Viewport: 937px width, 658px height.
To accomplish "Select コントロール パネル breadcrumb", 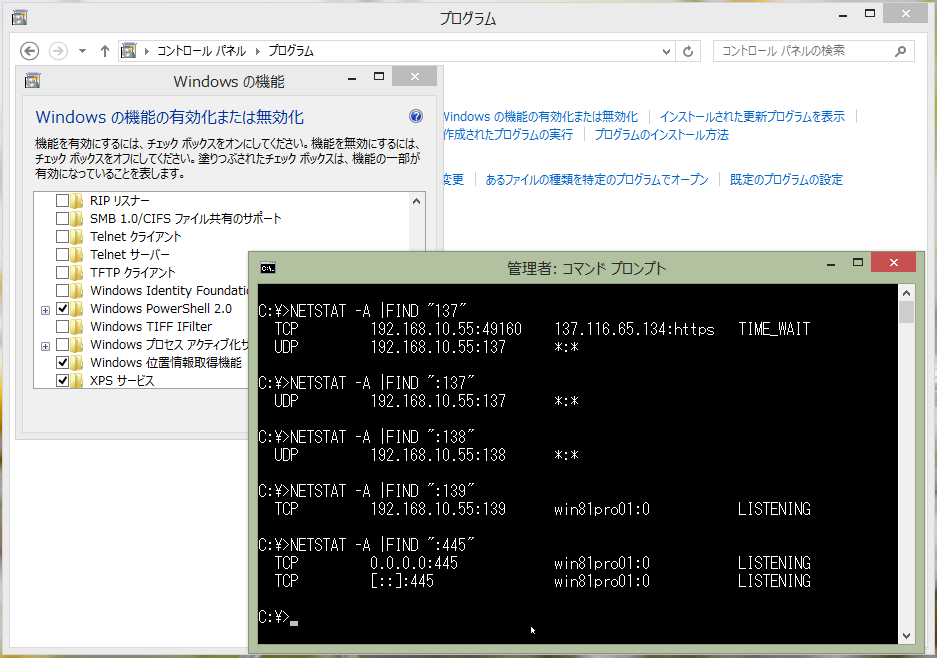I will tap(201, 51).
